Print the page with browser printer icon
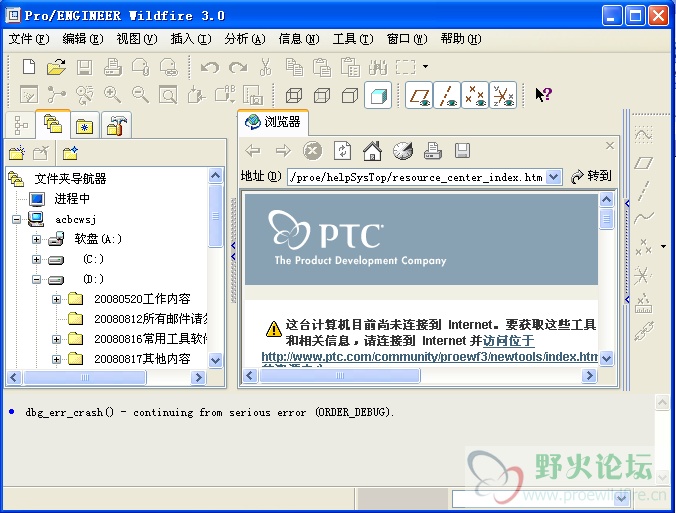The height and width of the screenshot is (513, 676). click(x=432, y=151)
